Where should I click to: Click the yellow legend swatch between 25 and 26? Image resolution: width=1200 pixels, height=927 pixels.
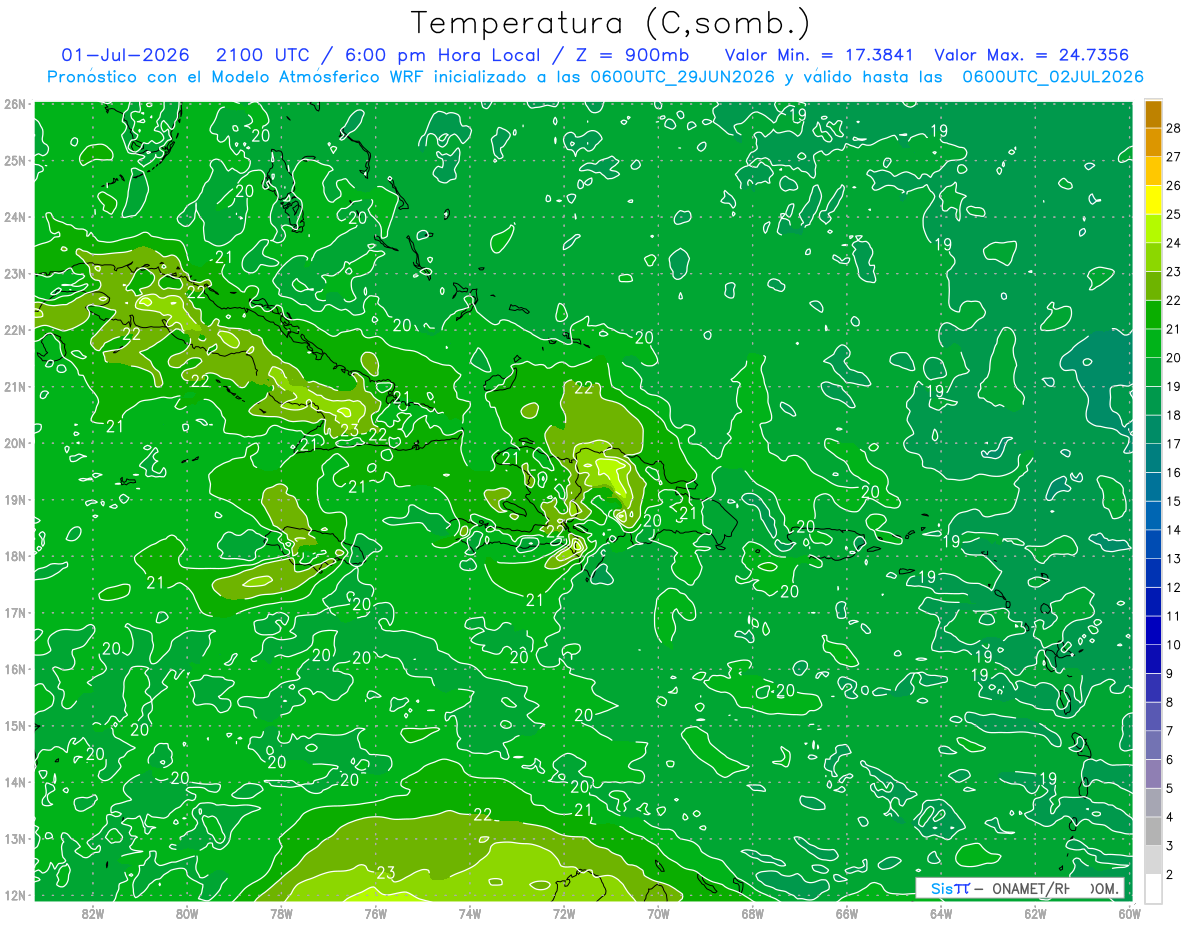coord(1153,200)
